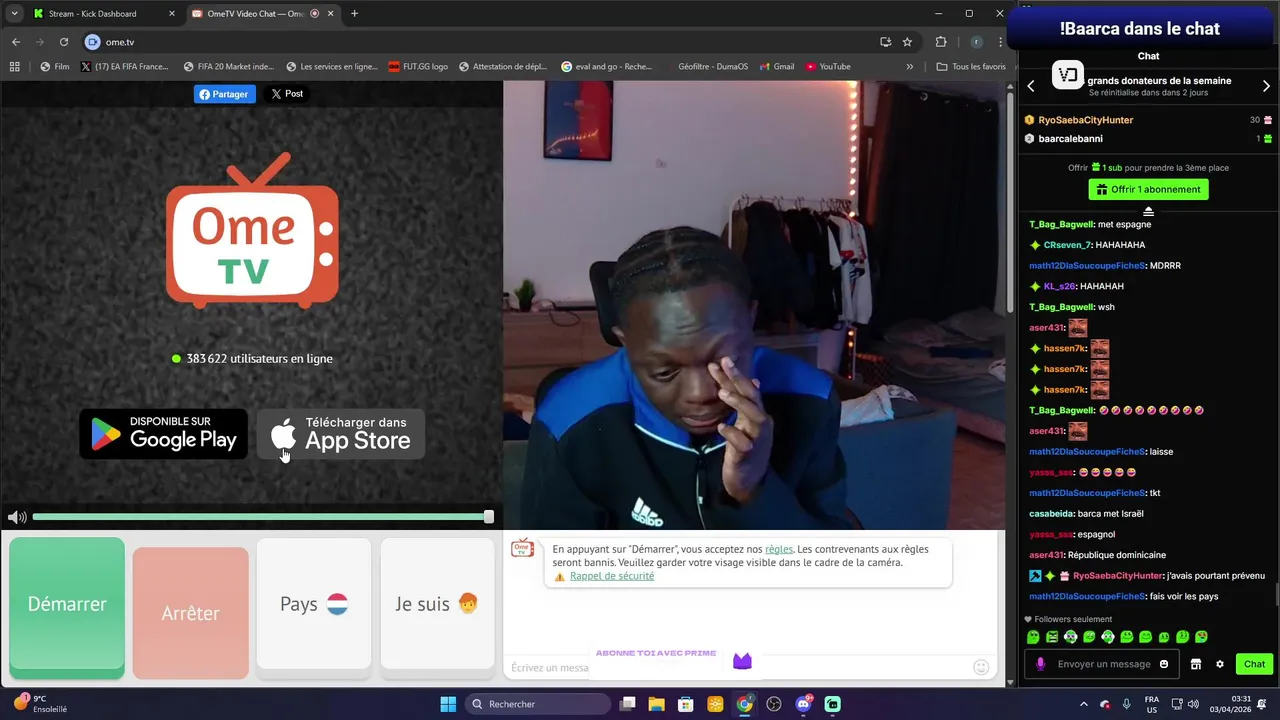Open the Kick chat emote picker
Viewport: 1280px width, 720px height.
(1164, 664)
